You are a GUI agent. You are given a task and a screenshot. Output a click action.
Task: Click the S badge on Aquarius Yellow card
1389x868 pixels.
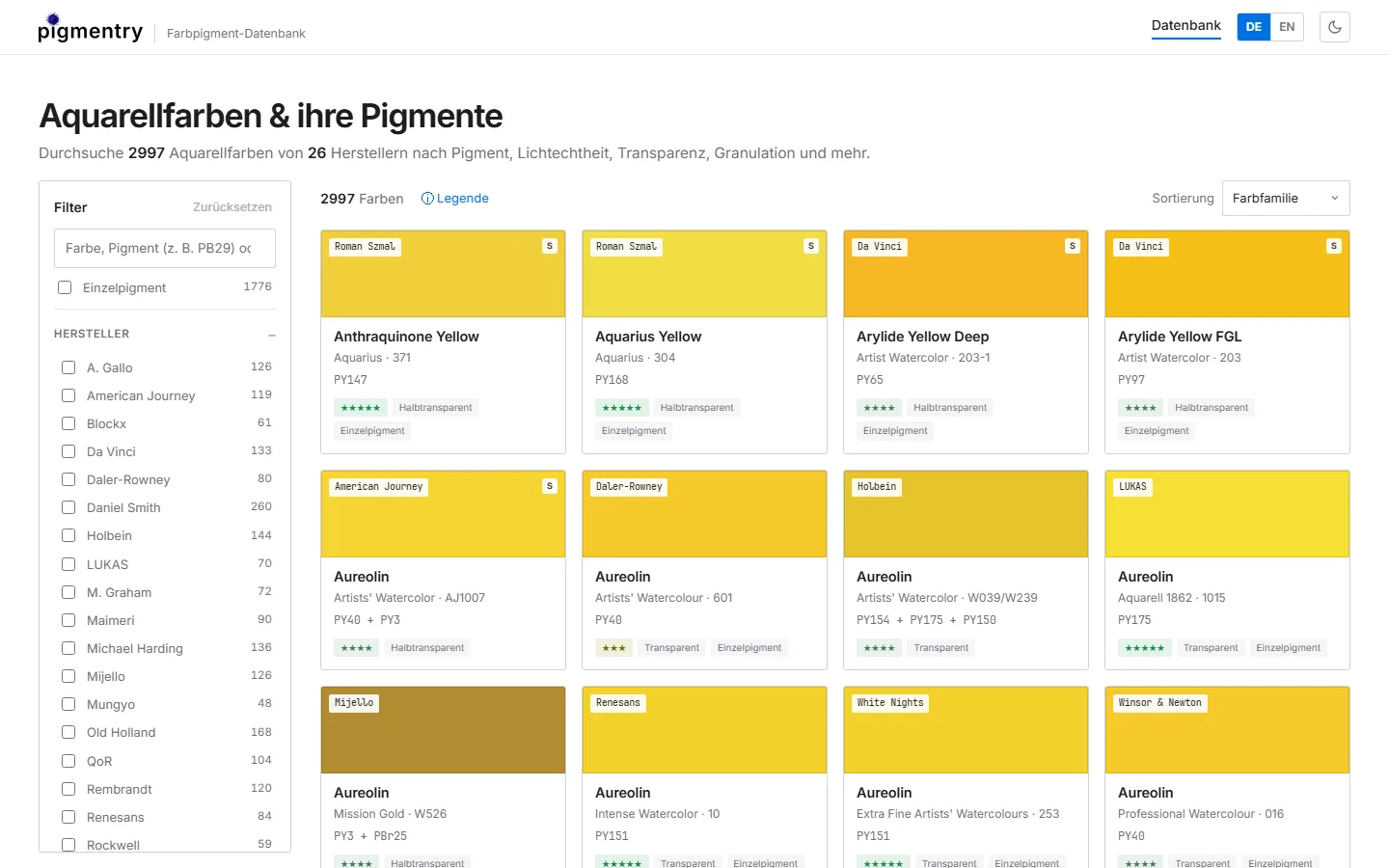coord(811,246)
